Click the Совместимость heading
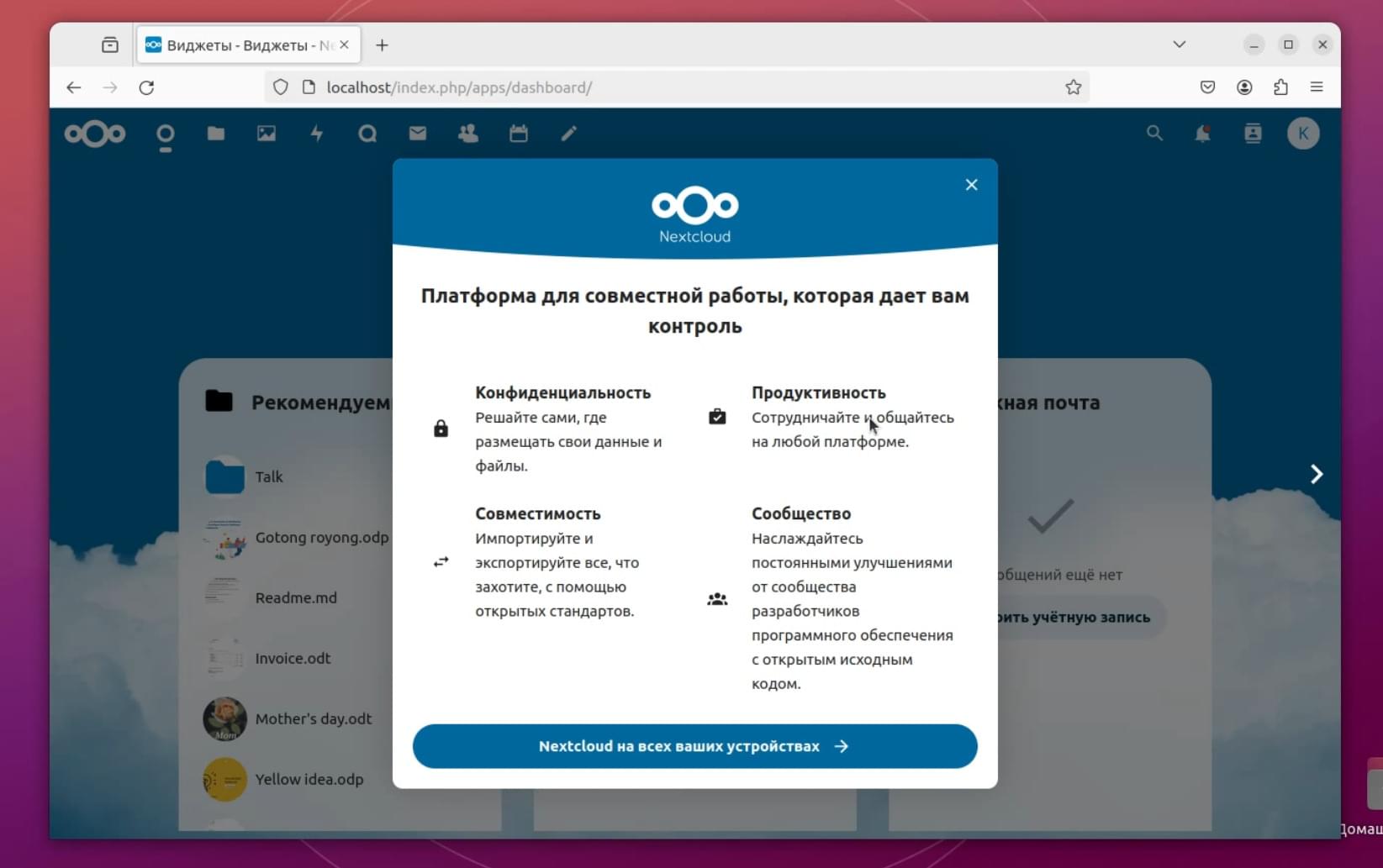The image size is (1383, 868). tap(538, 513)
